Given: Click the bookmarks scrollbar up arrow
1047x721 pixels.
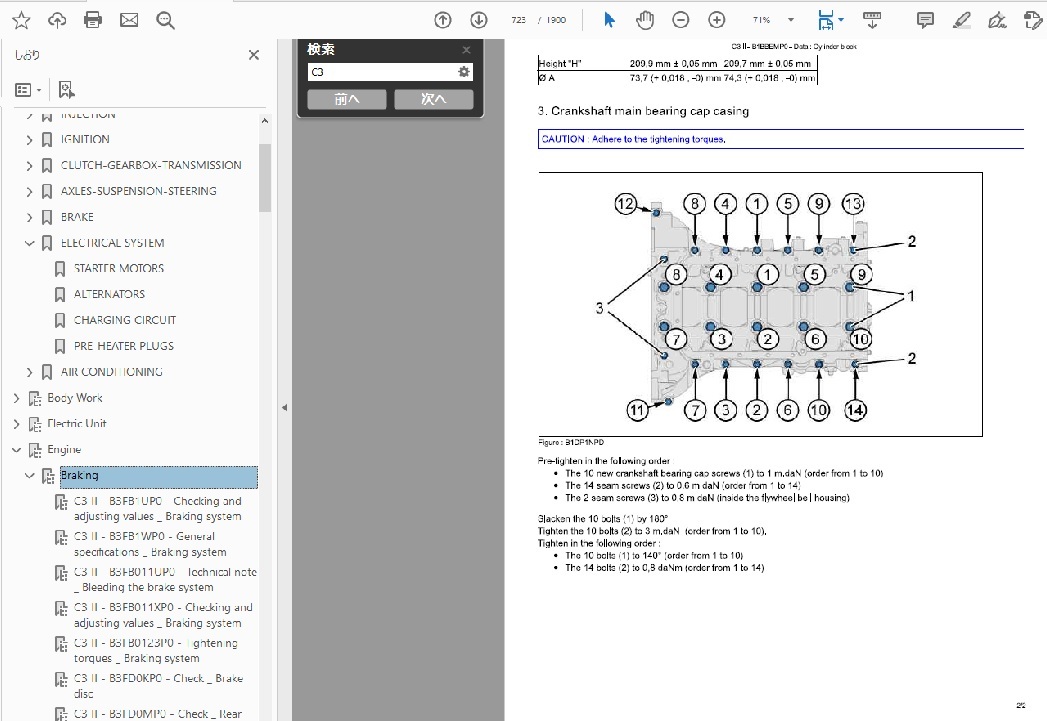Looking at the screenshot, I should [264, 121].
